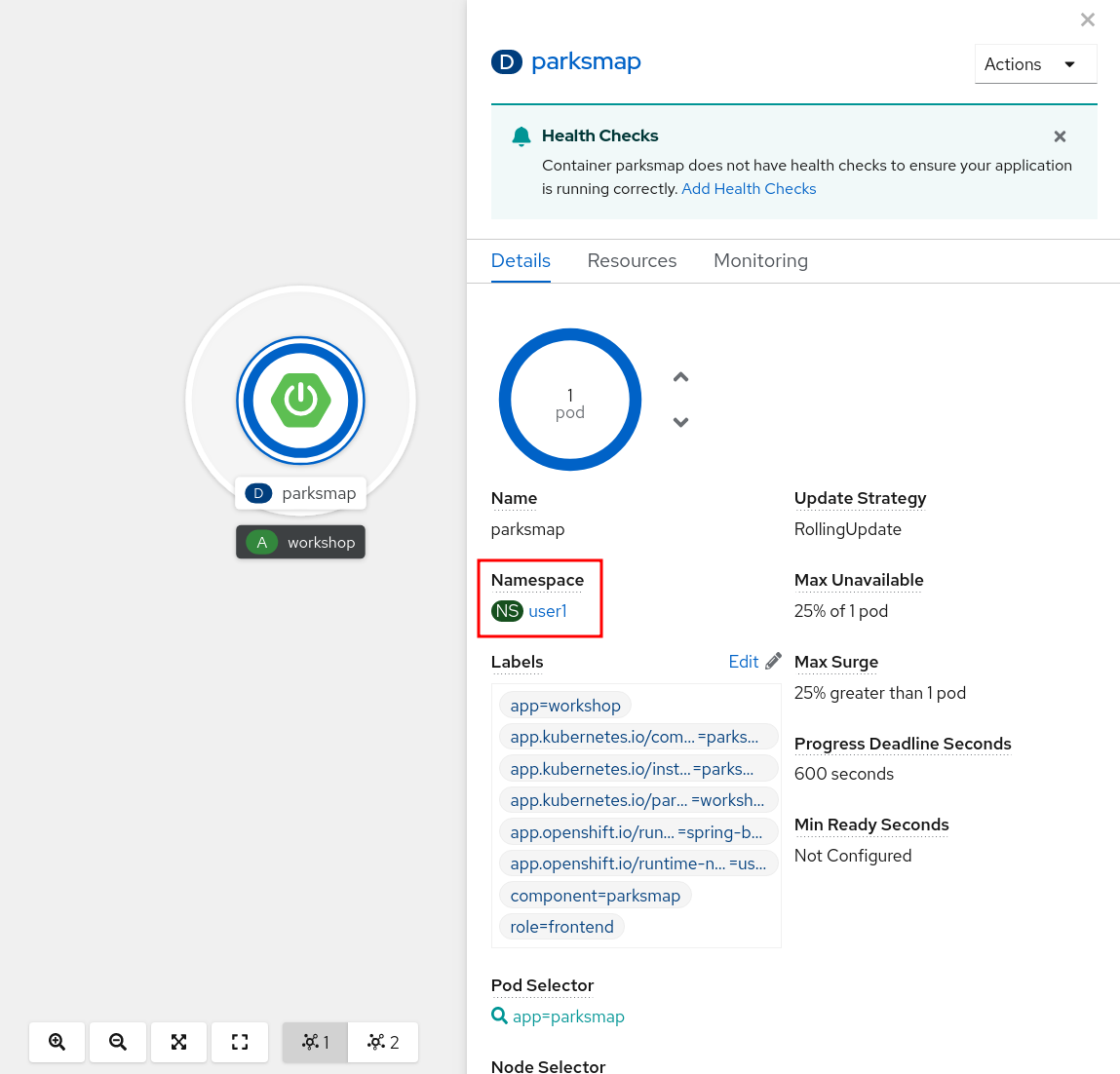Click the app=workshop label chip
Image resolution: width=1120 pixels, height=1074 pixels.
[x=564, y=705]
